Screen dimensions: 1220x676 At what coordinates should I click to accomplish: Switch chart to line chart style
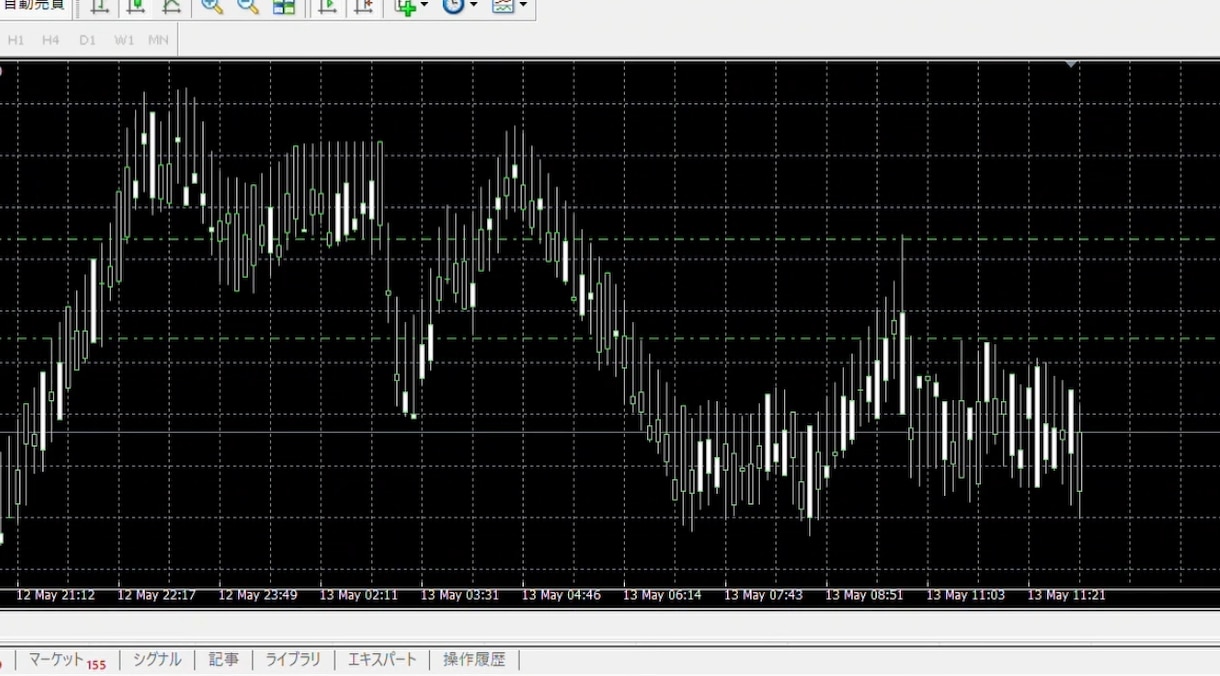(171, 6)
